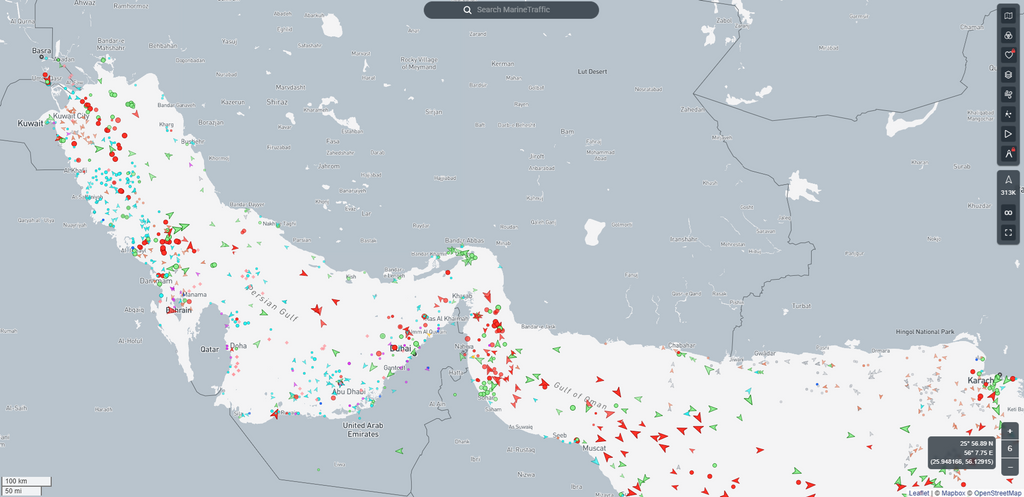Open the density maps scatter icon
The height and width of the screenshot is (497, 1024).
(1008, 114)
